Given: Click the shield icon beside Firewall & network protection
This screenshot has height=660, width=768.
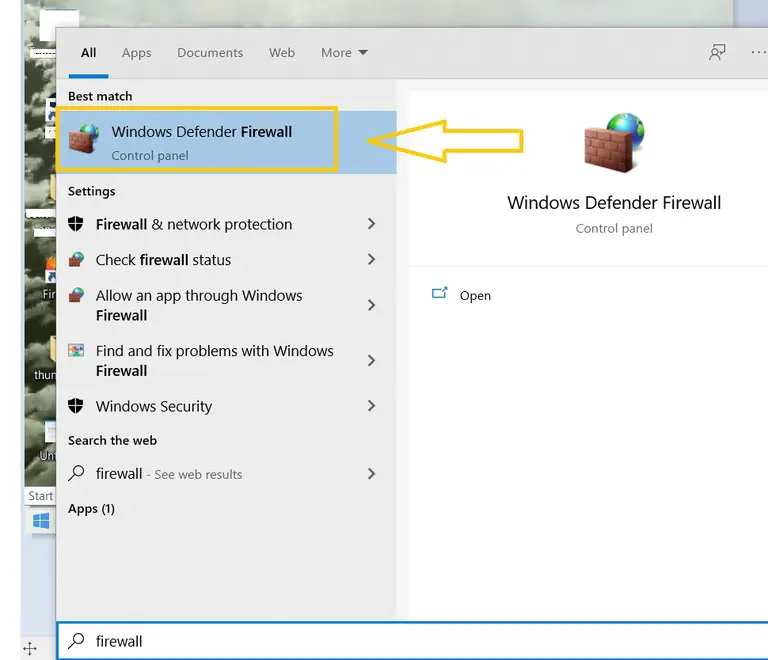Looking at the screenshot, I should pyautogui.click(x=75, y=224).
